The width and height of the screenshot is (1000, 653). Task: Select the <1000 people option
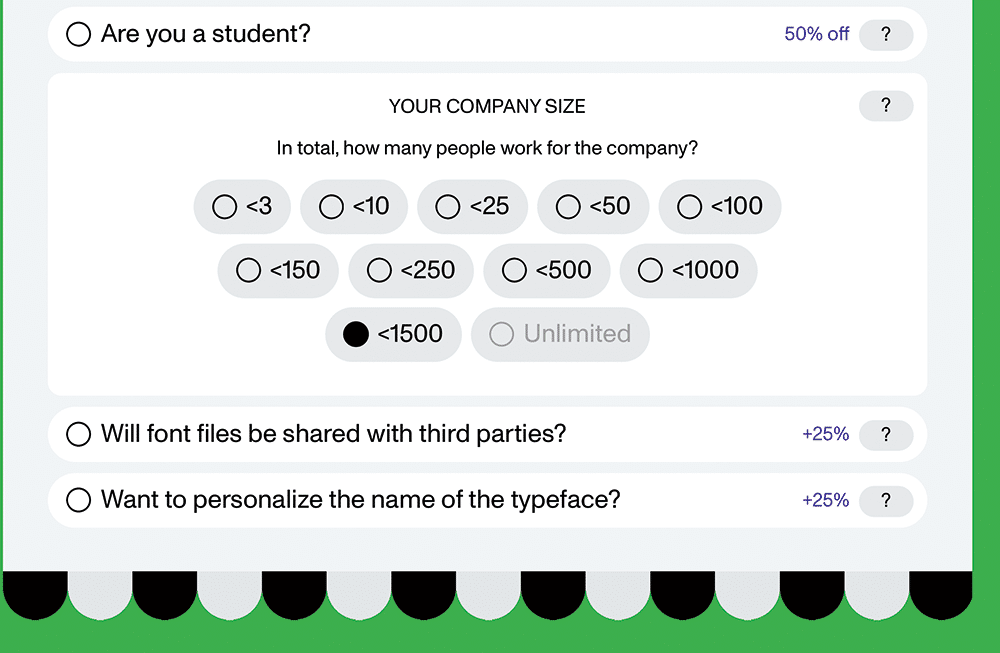coord(688,270)
